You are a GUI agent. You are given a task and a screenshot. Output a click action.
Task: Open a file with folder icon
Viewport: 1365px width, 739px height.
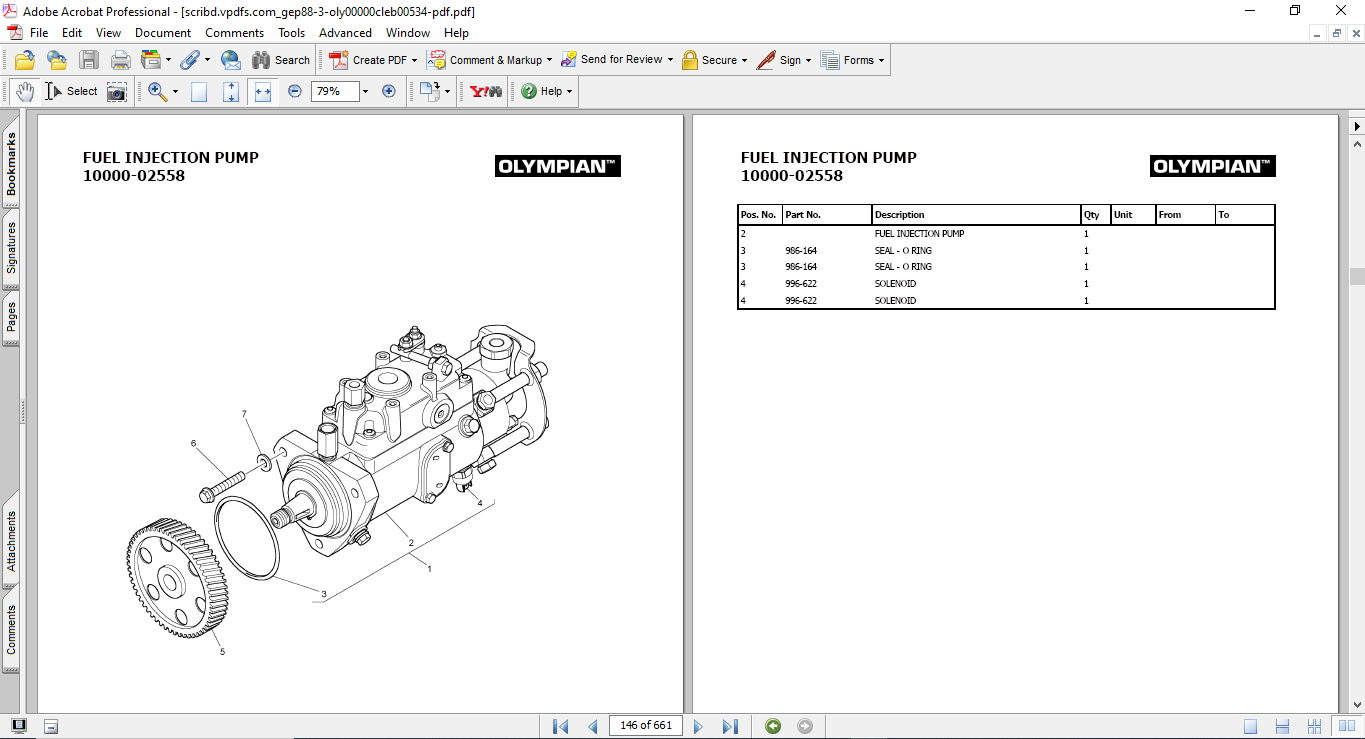[x=25, y=60]
